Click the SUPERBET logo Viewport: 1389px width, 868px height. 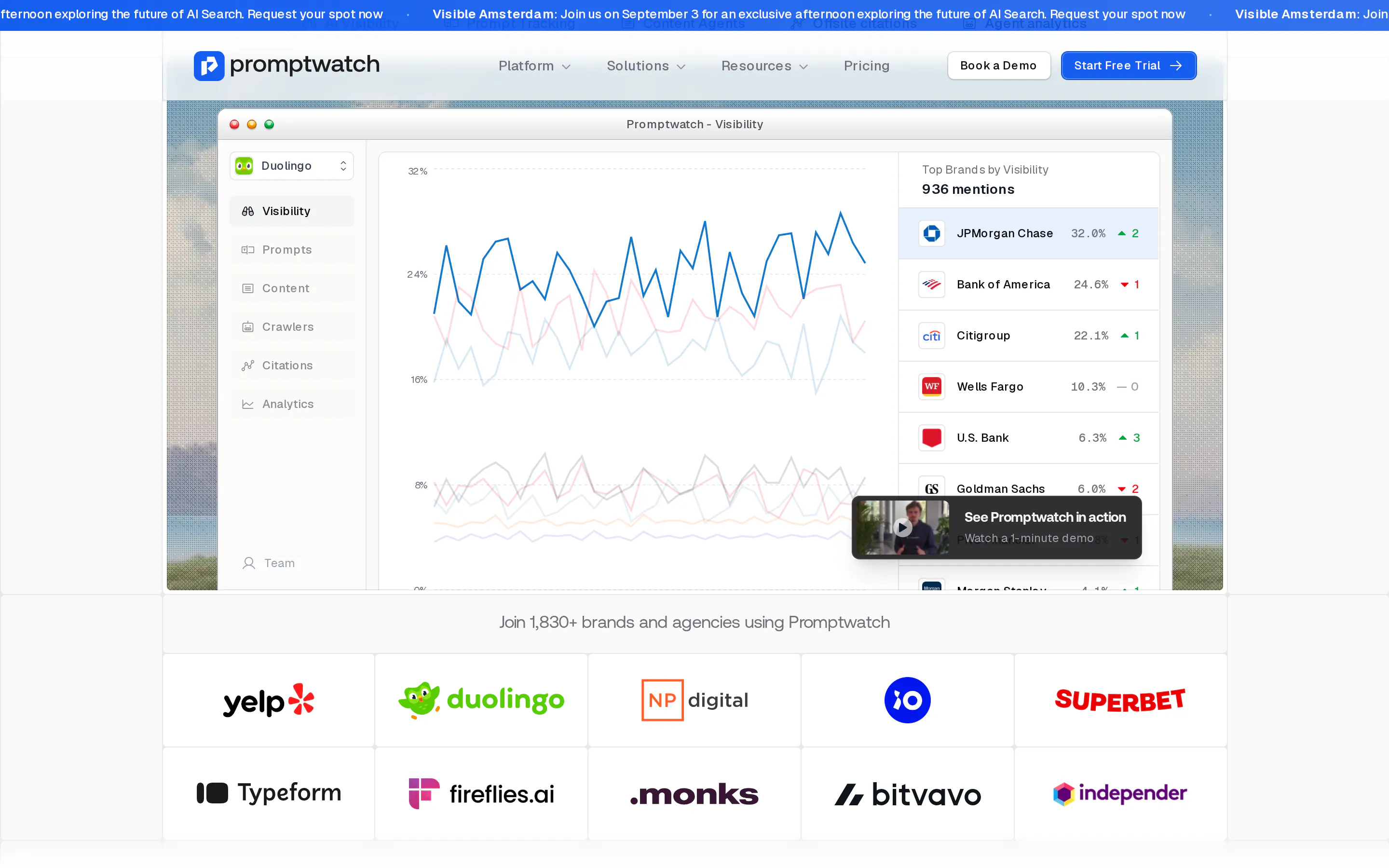click(x=1120, y=700)
